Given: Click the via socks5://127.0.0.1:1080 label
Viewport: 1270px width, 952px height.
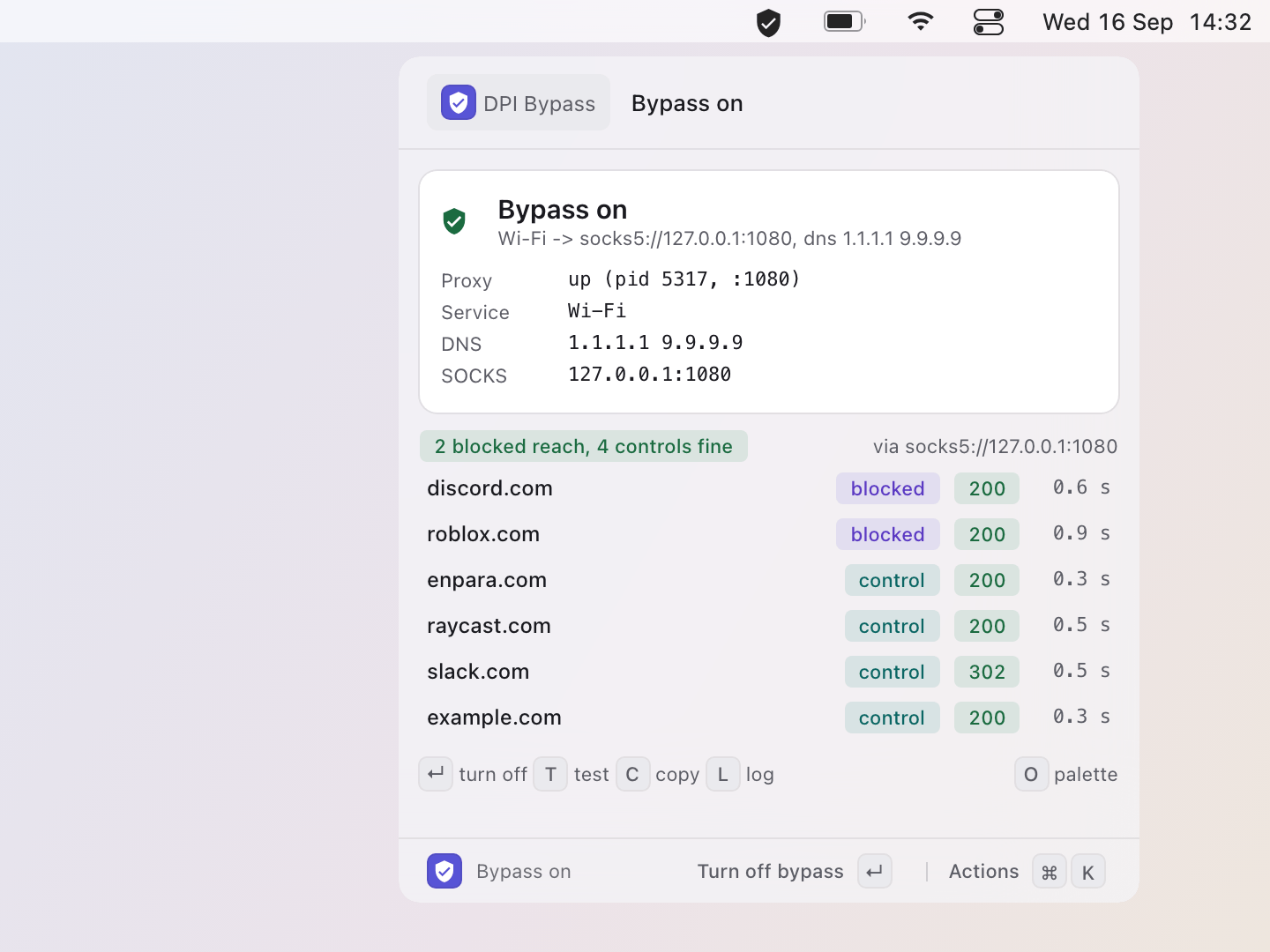Looking at the screenshot, I should (995, 447).
